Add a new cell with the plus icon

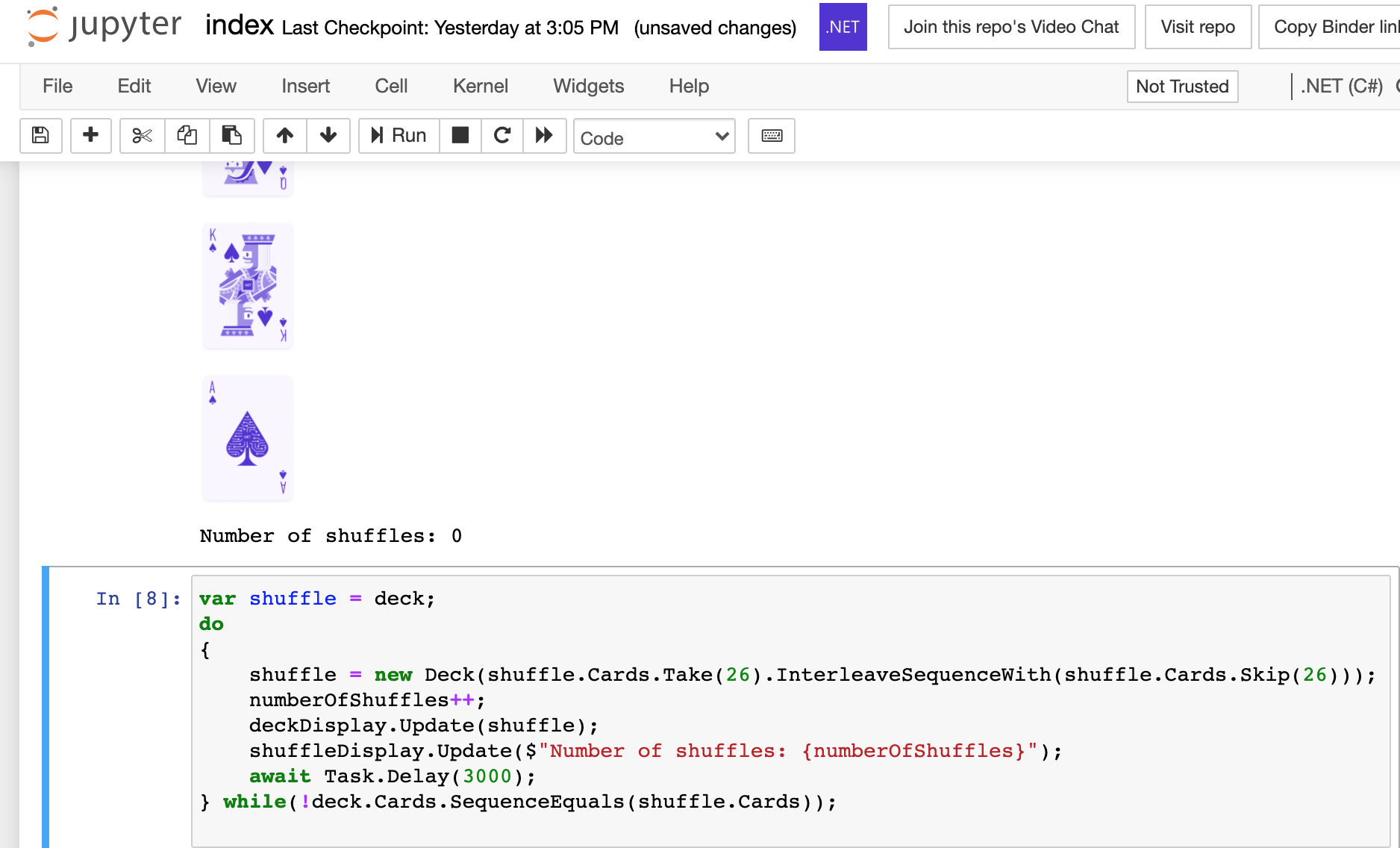[x=90, y=136]
